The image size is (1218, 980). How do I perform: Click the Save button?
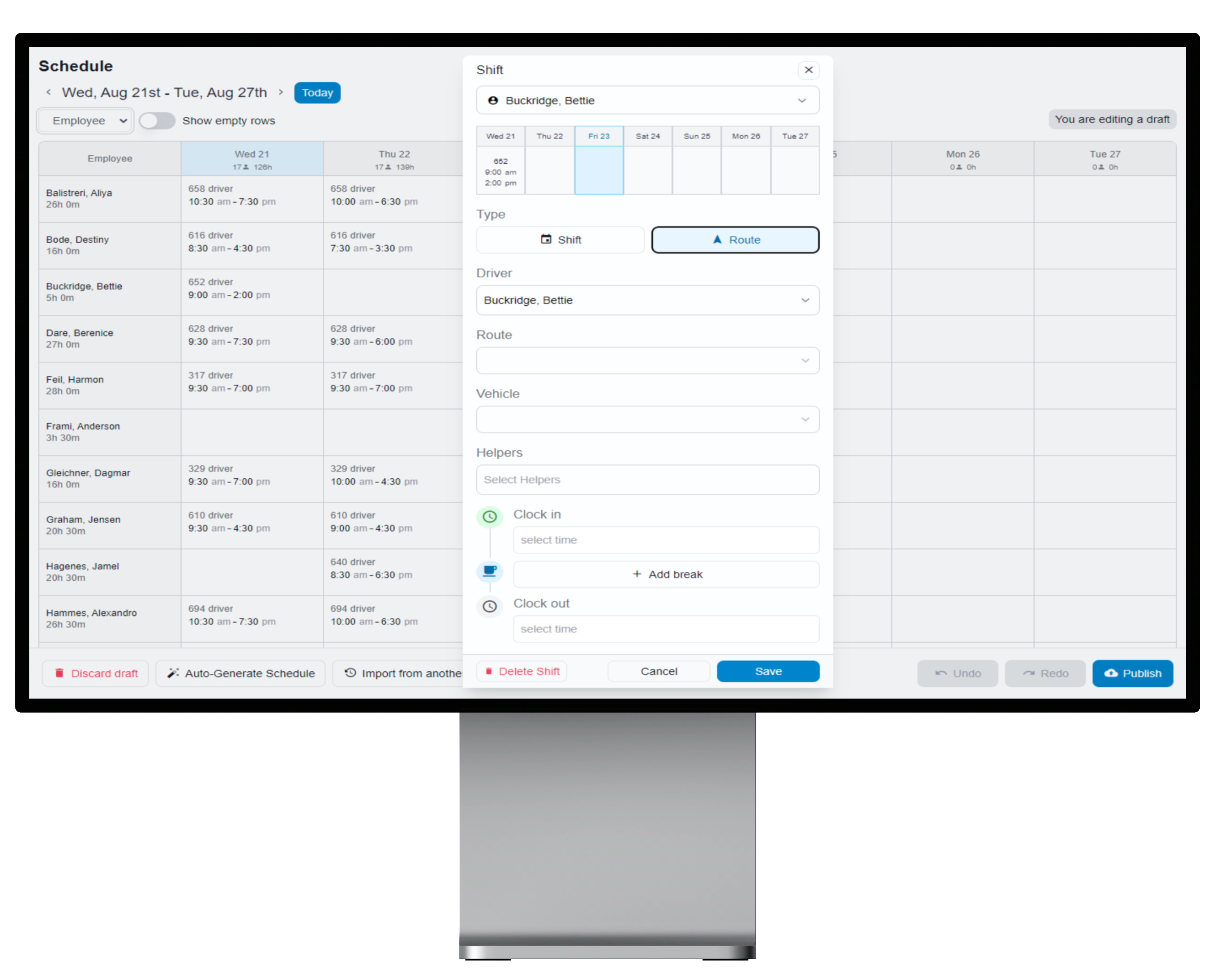(x=768, y=671)
